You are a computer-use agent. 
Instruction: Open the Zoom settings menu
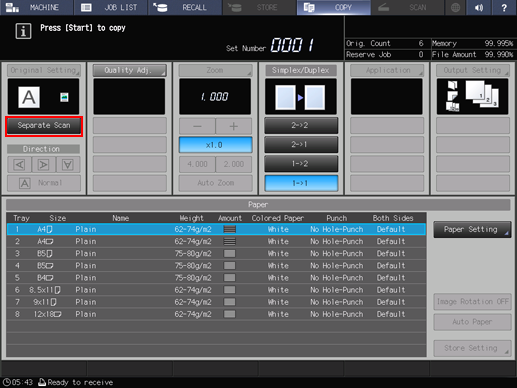coord(215,70)
